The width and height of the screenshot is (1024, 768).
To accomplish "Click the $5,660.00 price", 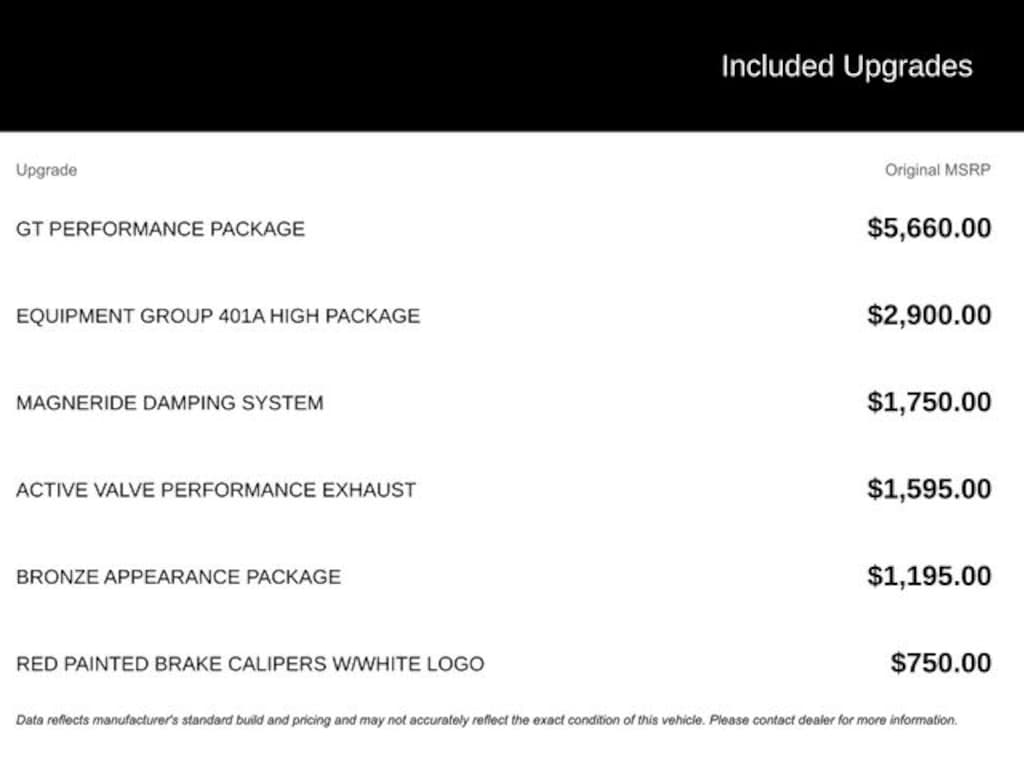I will [929, 228].
